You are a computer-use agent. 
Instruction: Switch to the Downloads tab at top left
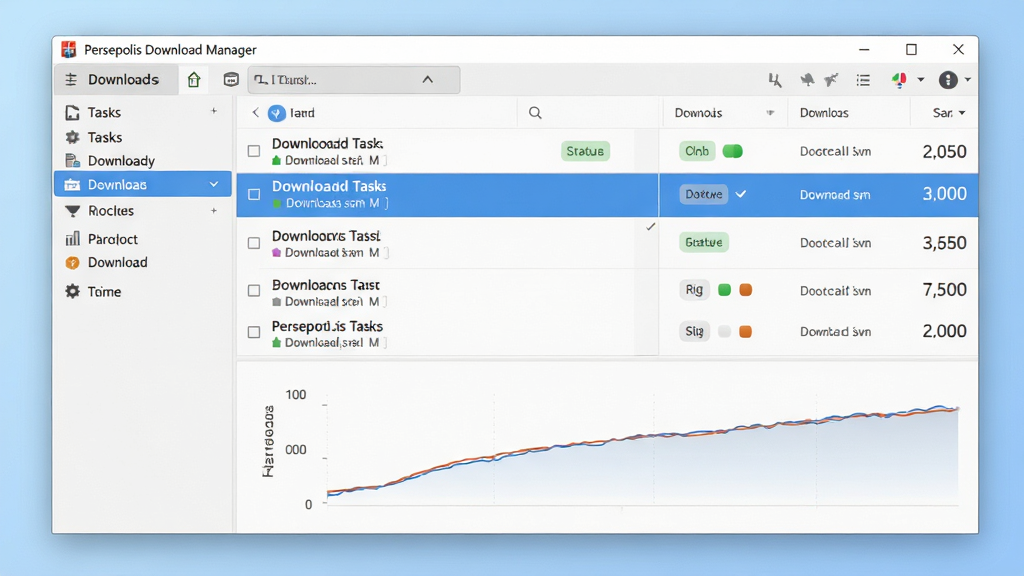[116, 80]
